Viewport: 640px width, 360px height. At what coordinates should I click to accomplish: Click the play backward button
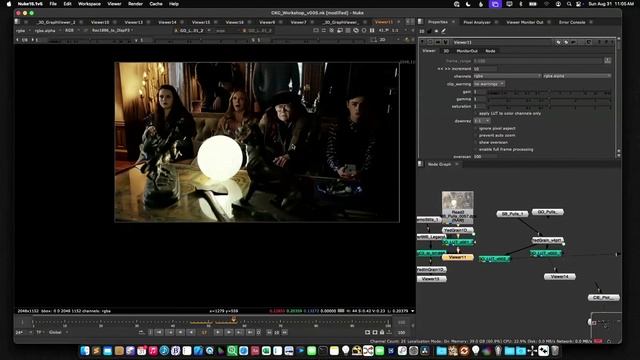tap(191, 332)
